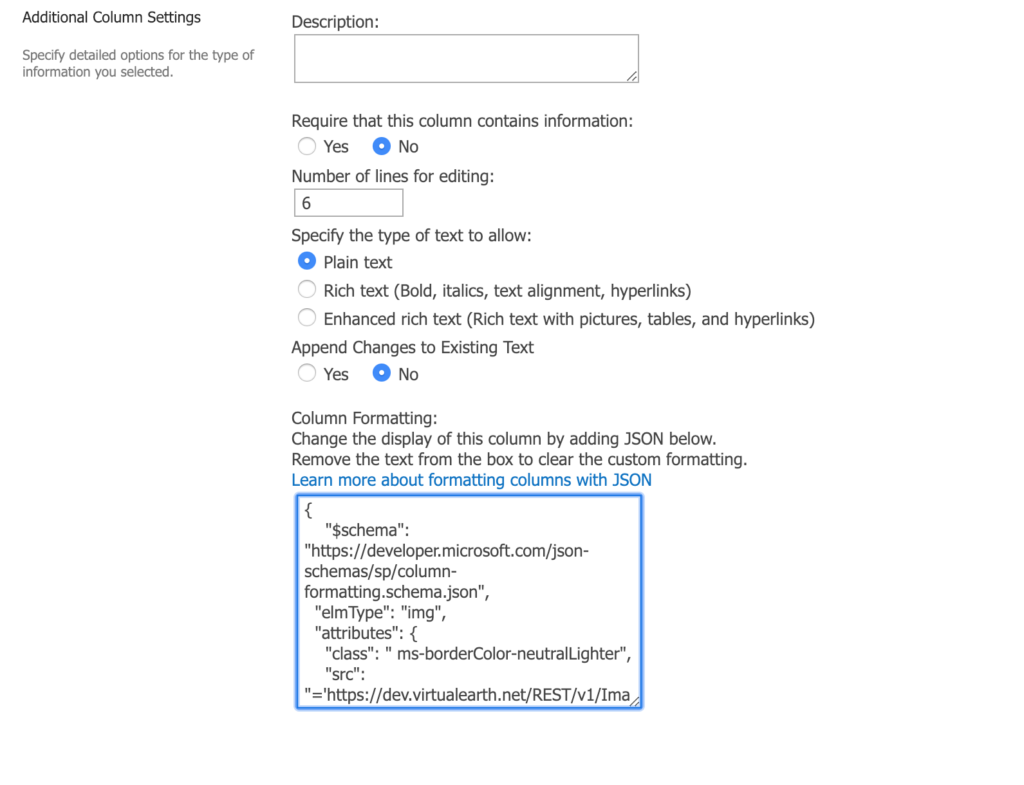
Task: Click the "Remove the text from the box" instruction
Action: coord(519,459)
